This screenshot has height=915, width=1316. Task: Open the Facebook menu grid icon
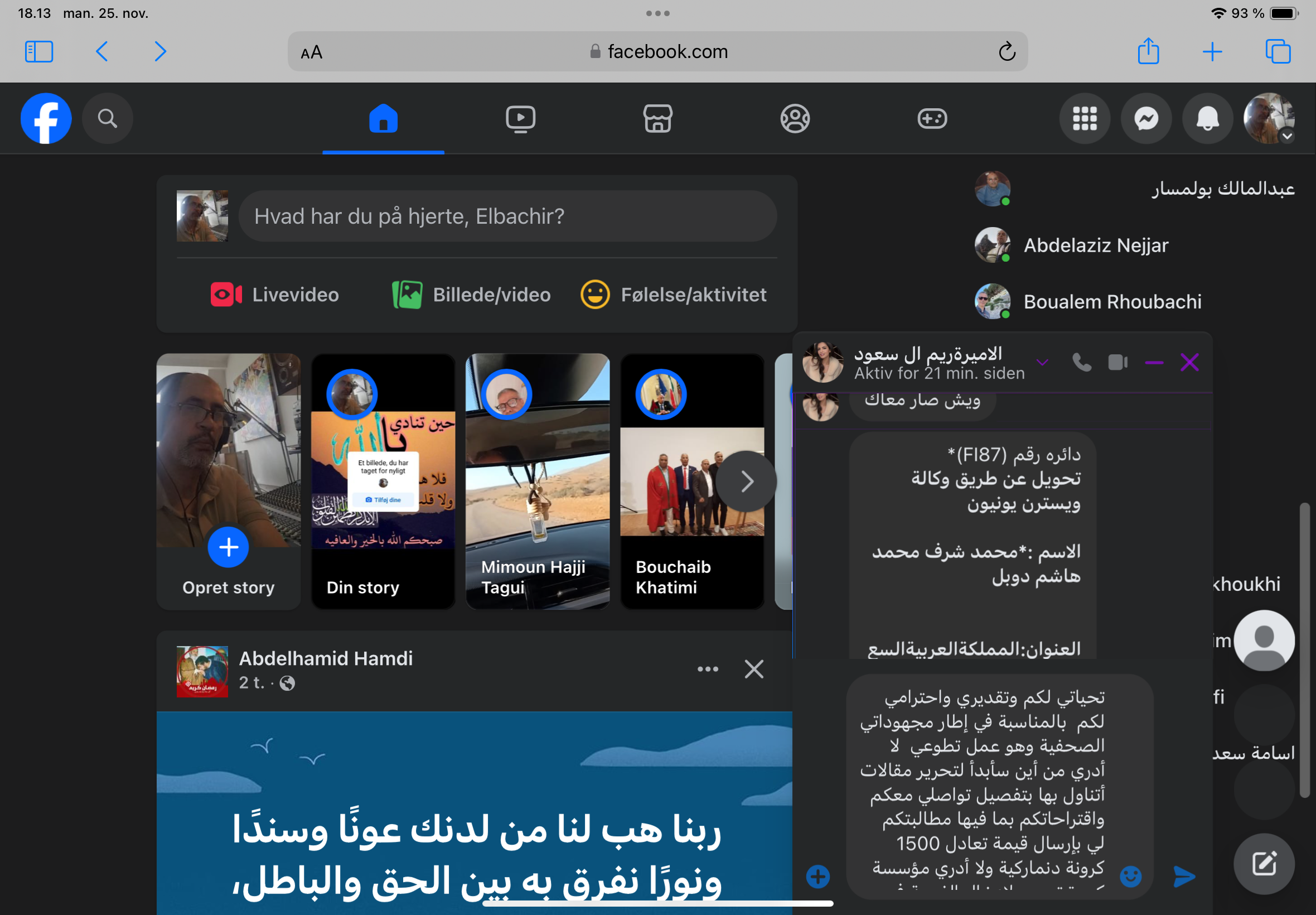(x=1085, y=119)
